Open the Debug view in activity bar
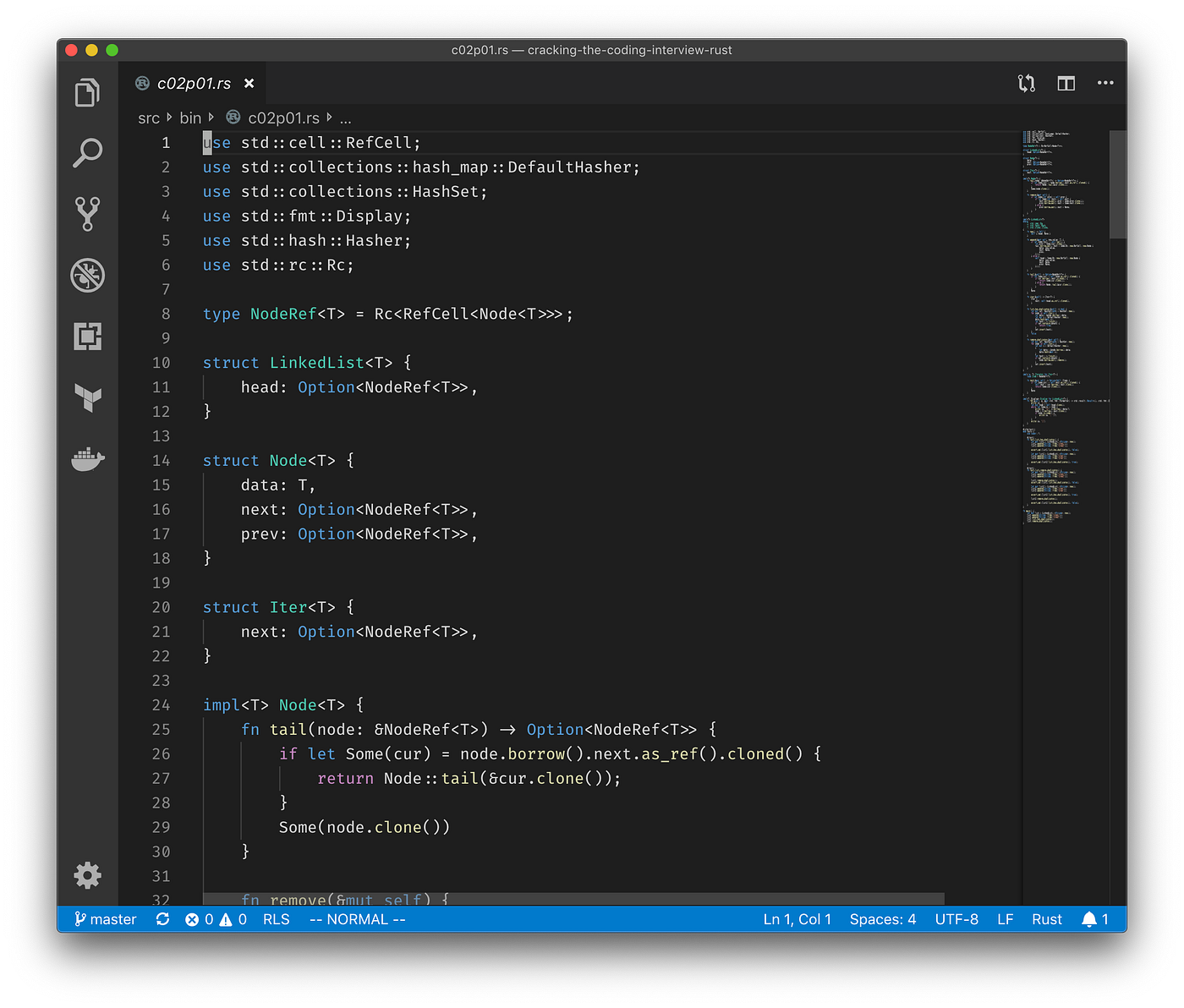The width and height of the screenshot is (1184, 1008). point(87,275)
